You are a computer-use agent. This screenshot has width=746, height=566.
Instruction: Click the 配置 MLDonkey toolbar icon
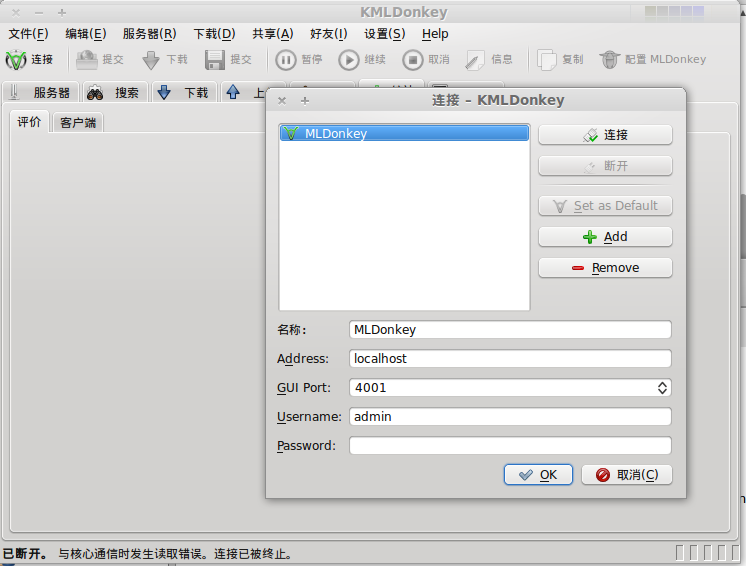pos(609,60)
